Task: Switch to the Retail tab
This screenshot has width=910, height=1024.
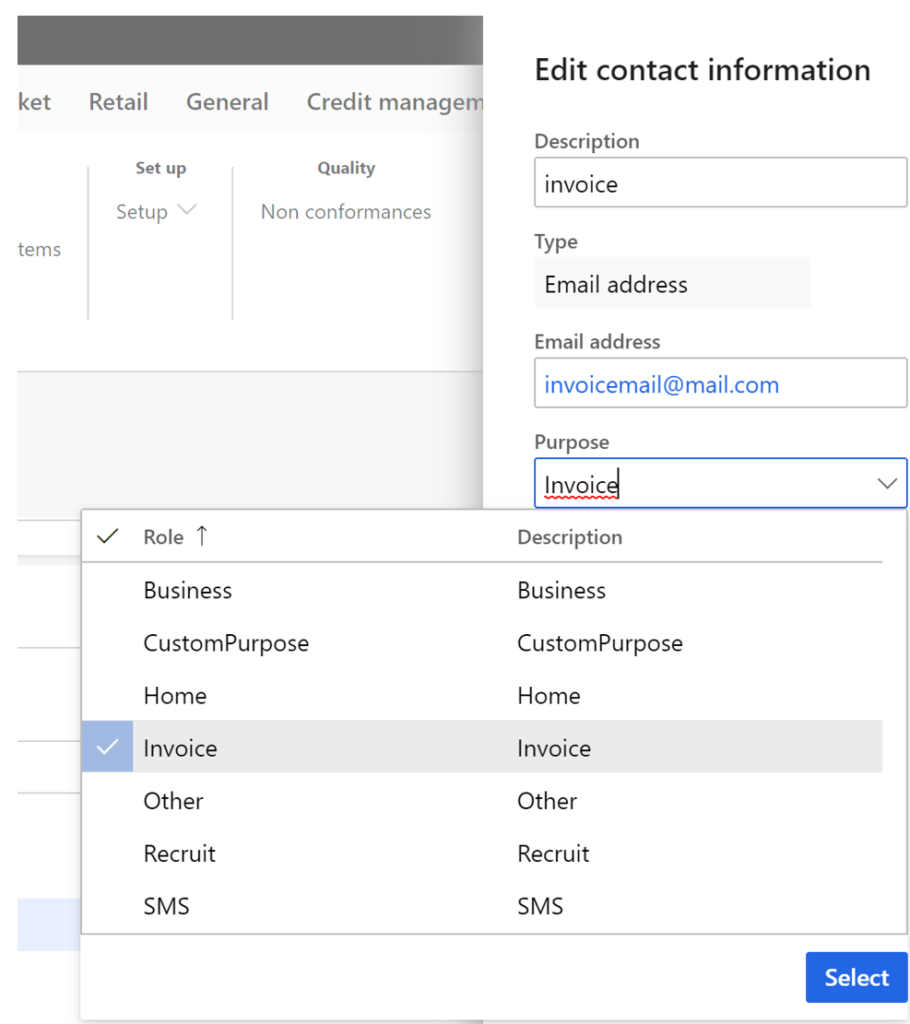Action: [x=117, y=101]
